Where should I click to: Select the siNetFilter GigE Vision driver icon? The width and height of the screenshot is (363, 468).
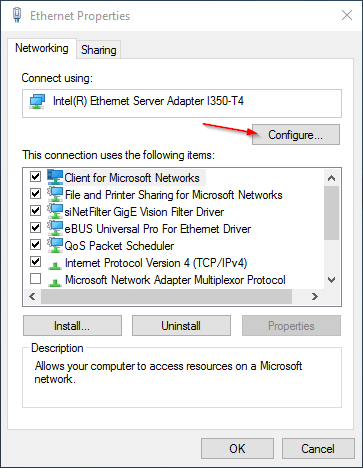(x=55, y=211)
